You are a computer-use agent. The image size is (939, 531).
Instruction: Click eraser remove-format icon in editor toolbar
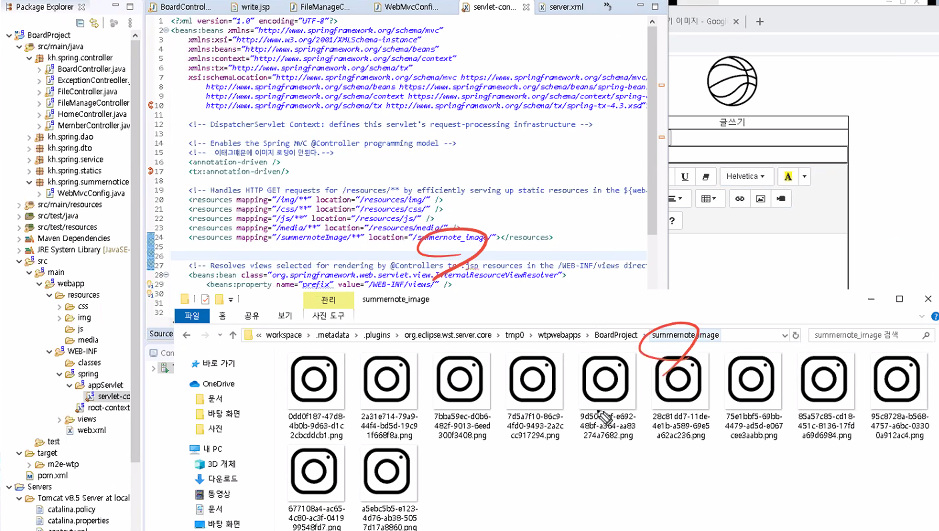pyautogui.click(x=705, y=177)
